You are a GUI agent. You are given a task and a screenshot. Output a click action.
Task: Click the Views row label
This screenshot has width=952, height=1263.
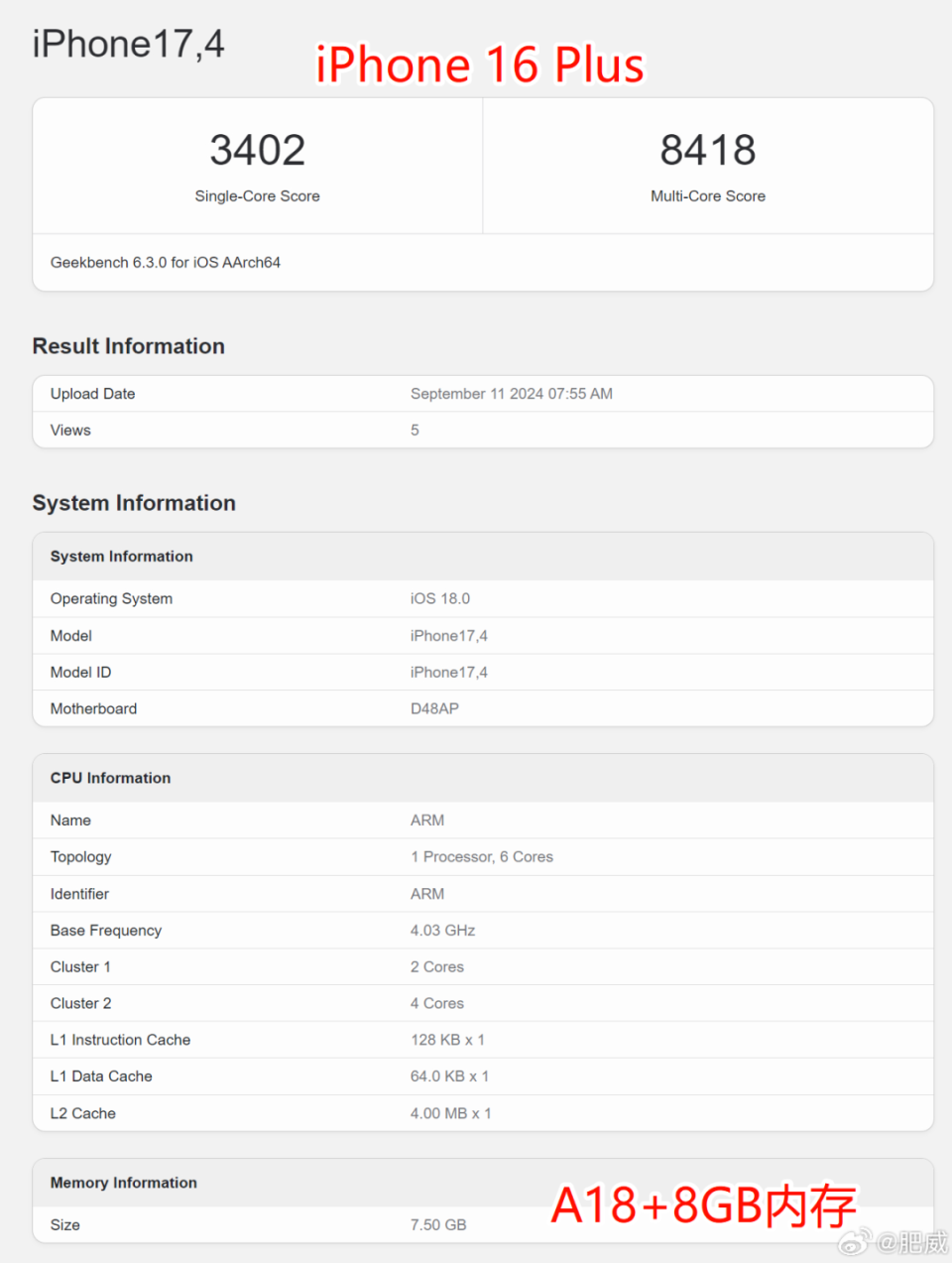point(70,431)
